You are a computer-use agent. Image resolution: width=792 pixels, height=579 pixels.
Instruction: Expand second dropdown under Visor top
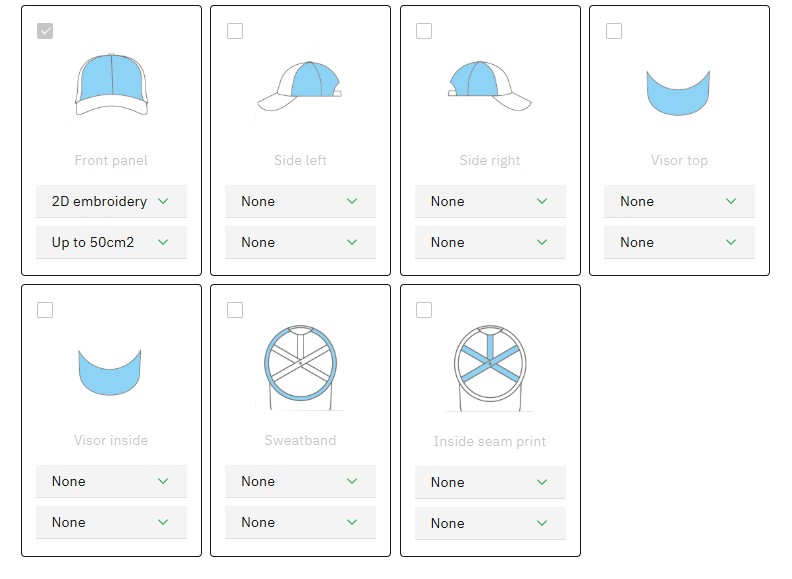[679, 242]
